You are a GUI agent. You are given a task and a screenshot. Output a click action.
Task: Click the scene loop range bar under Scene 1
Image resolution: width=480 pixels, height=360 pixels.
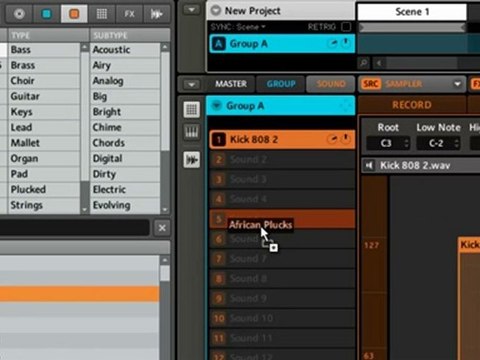click(412, 28)
